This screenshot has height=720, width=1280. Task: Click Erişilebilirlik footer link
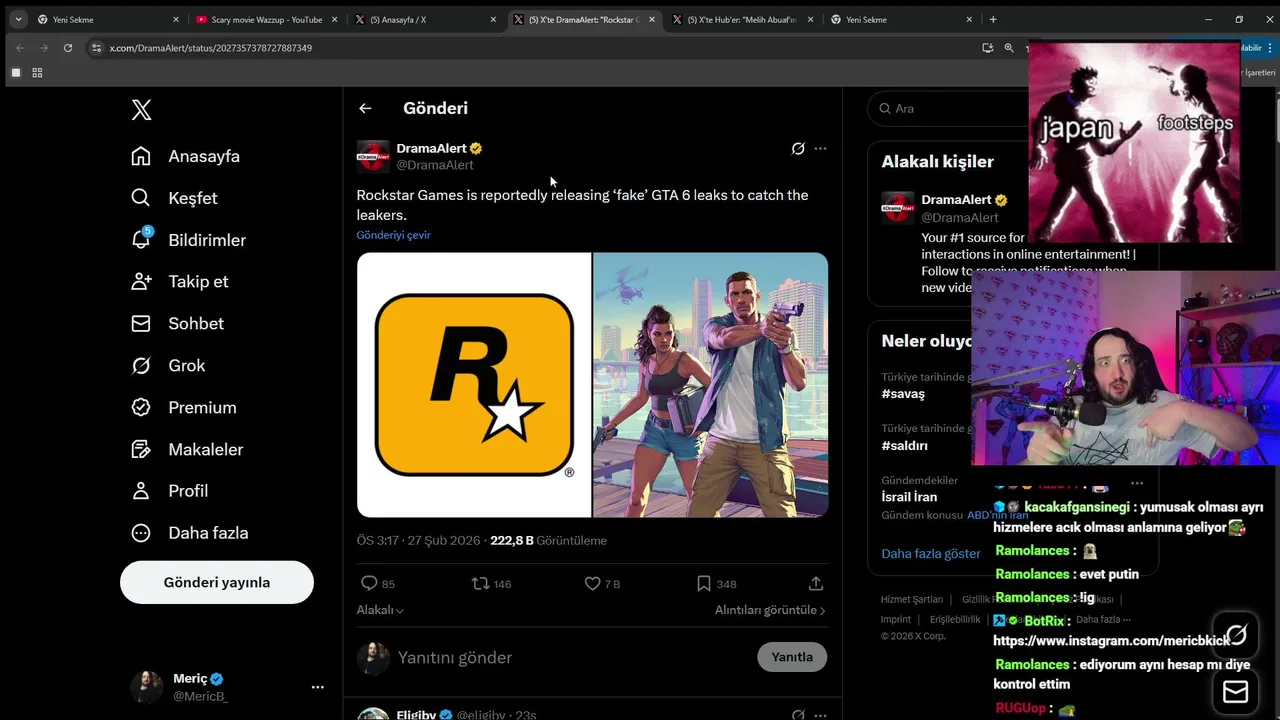tap(955, 619)
